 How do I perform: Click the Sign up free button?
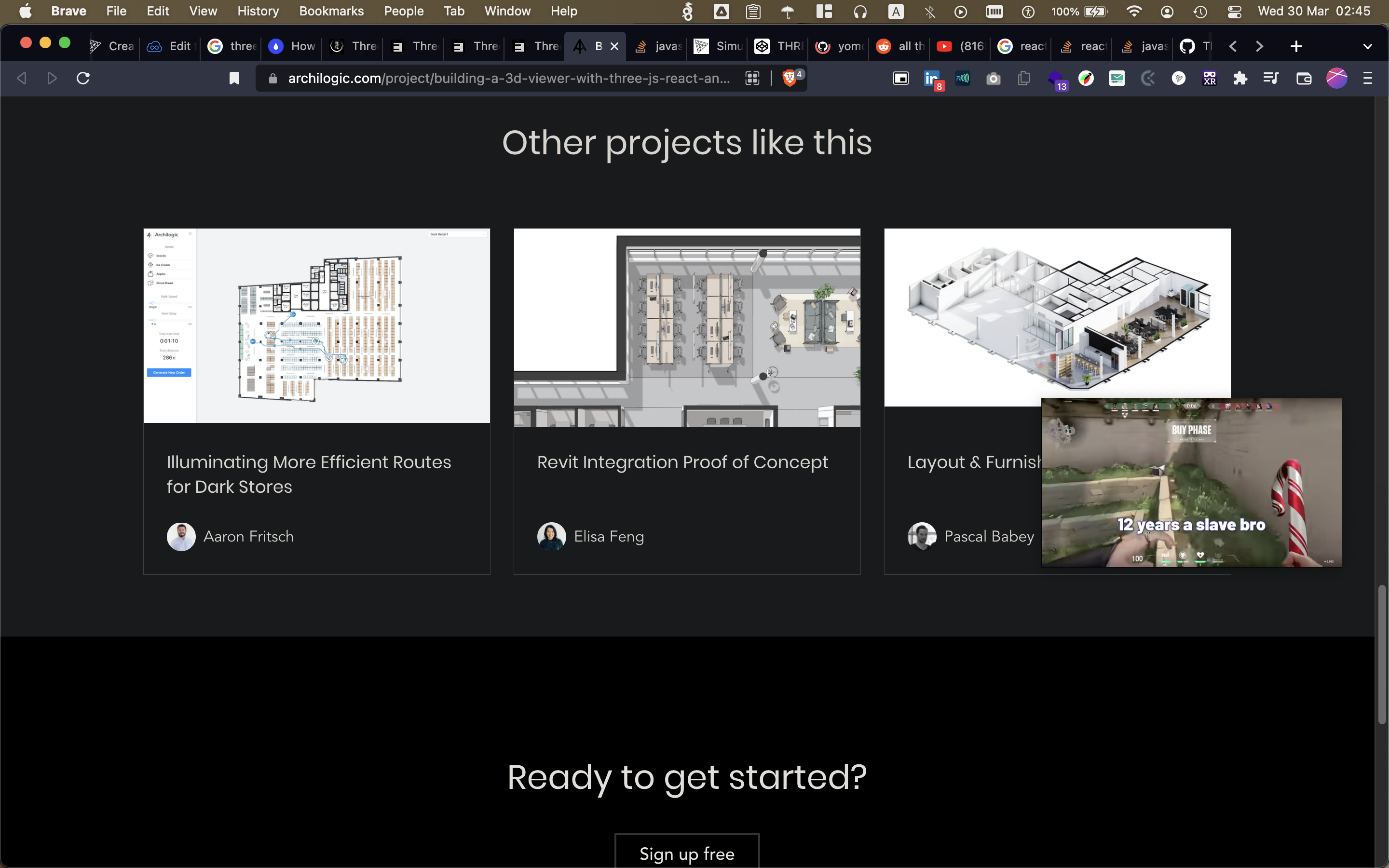pyautogui.click(x=686, y=853)
